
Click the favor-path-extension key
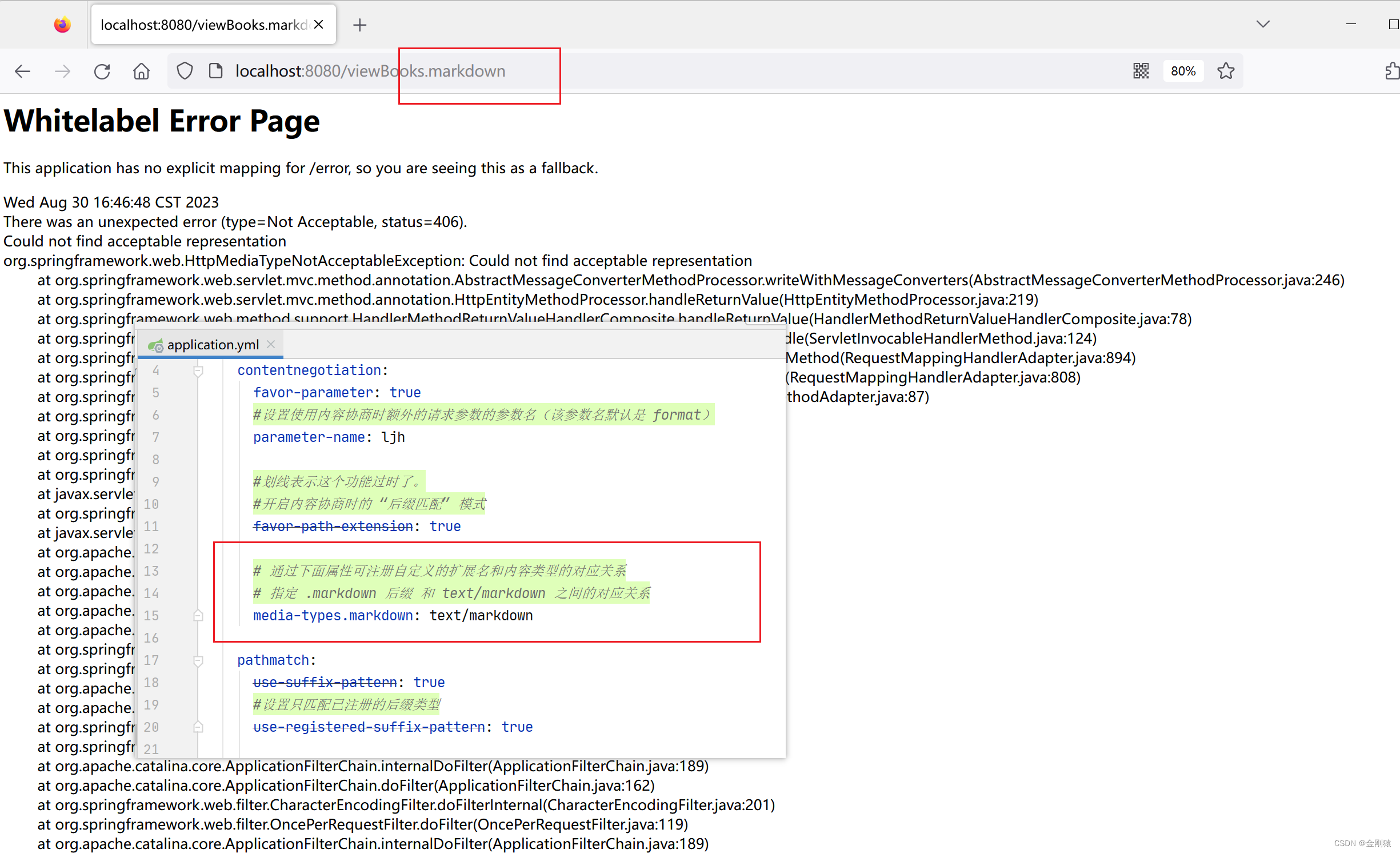(x=333, y=527)
